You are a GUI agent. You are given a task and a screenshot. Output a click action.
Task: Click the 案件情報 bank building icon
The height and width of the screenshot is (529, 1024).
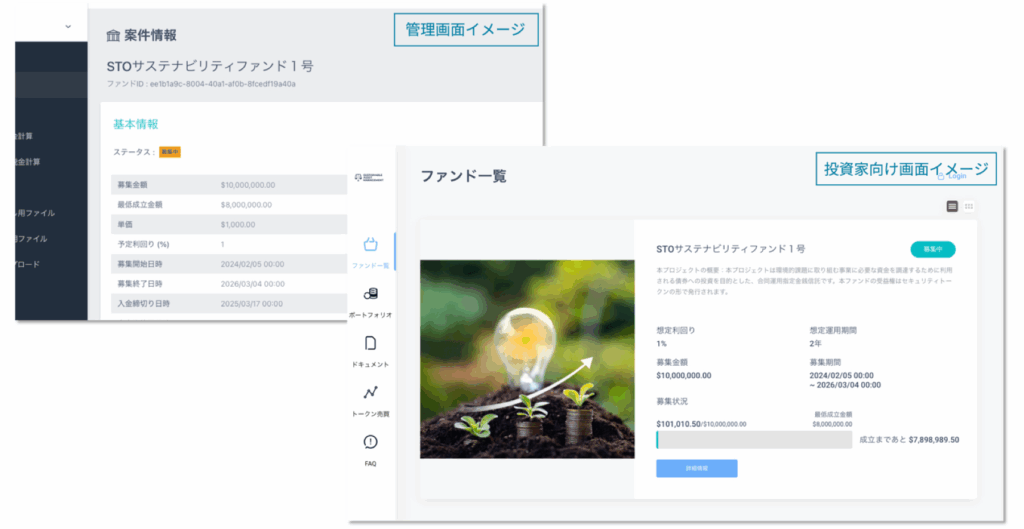(113, 35)
